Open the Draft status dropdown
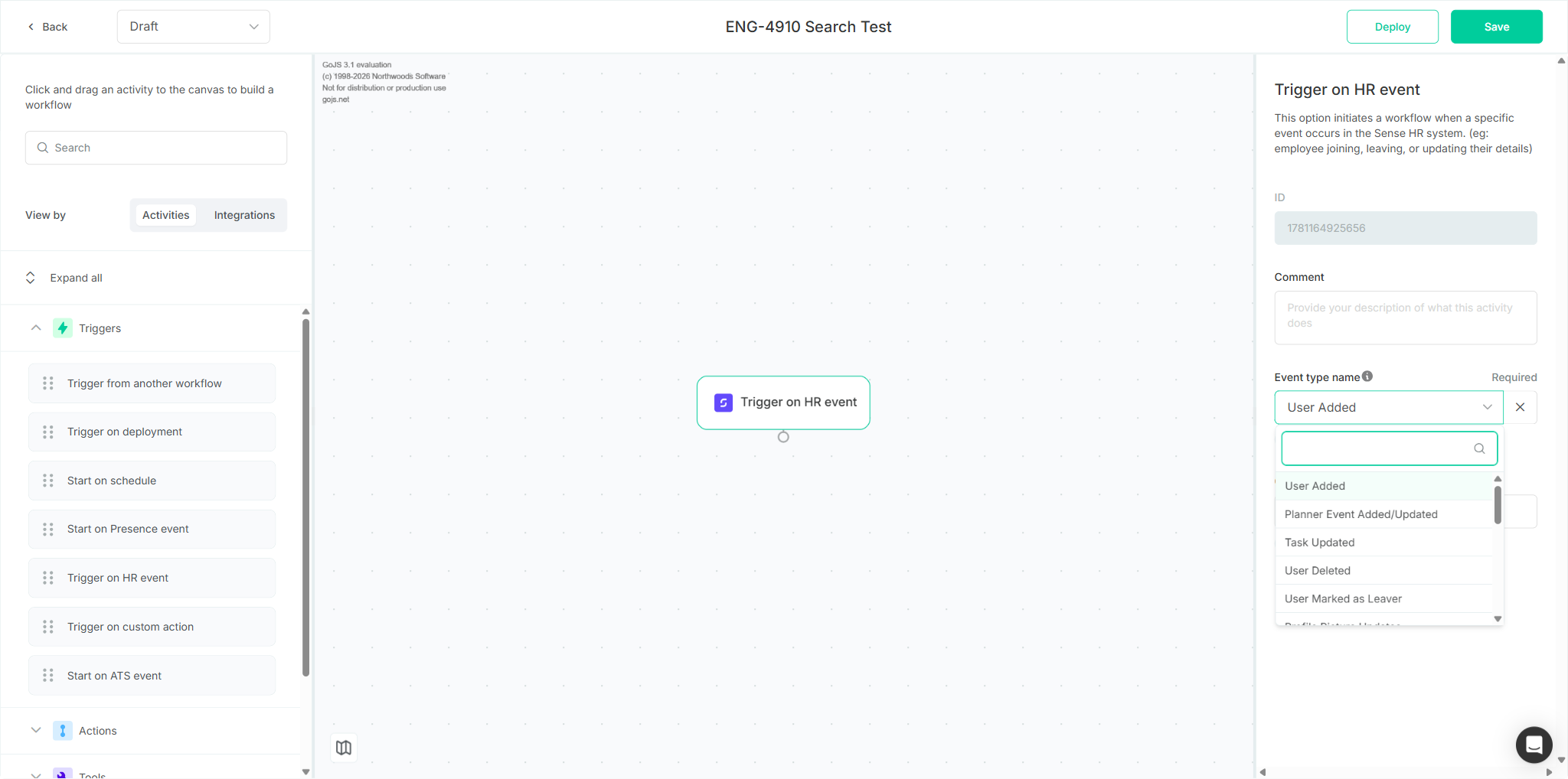The height and width of the screenshot is (779, 1568). coord(194,27)
